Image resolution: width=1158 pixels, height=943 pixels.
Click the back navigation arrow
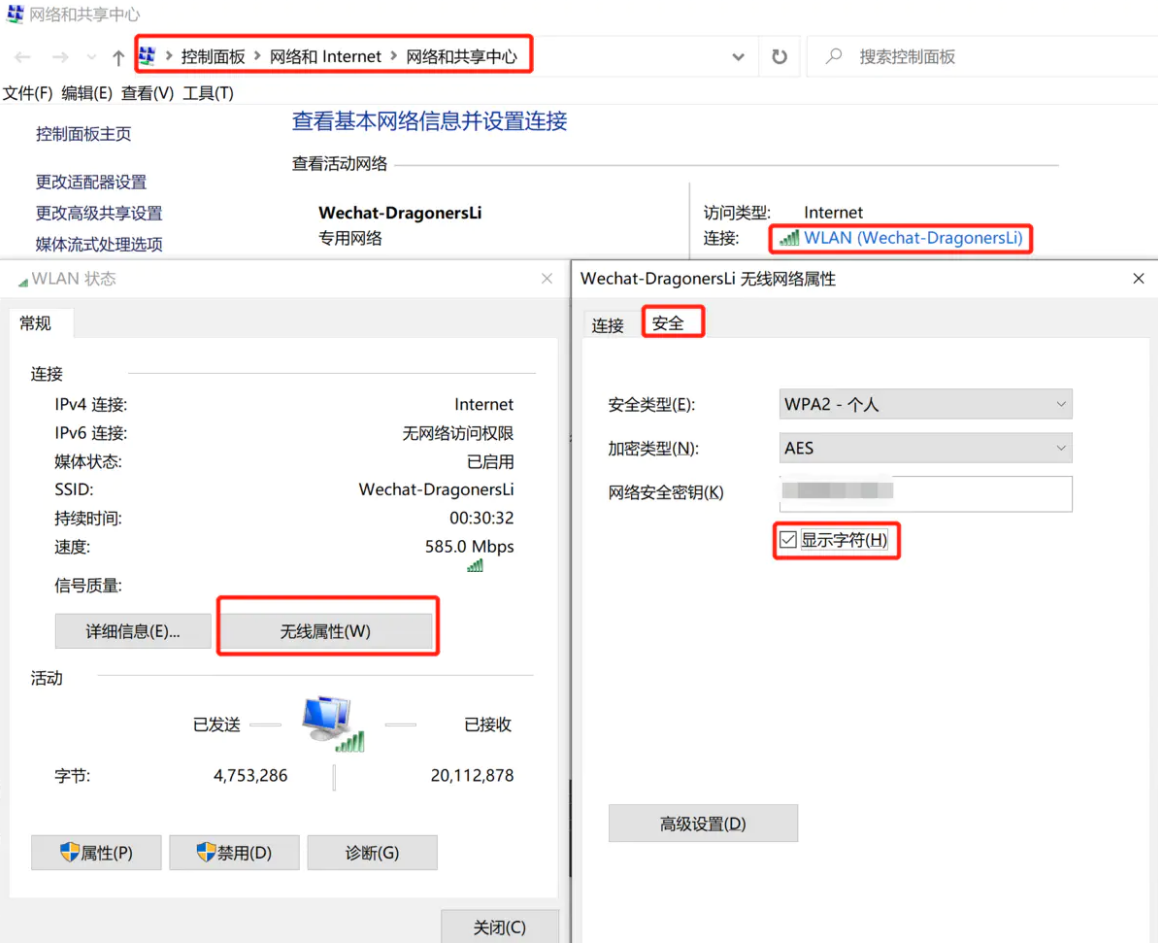point(23,58)
